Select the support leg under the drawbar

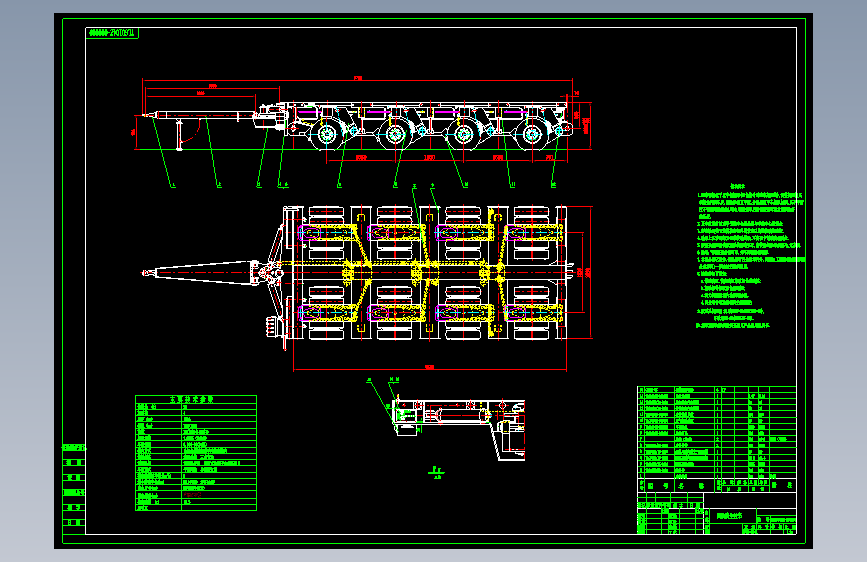click(179, 134)
